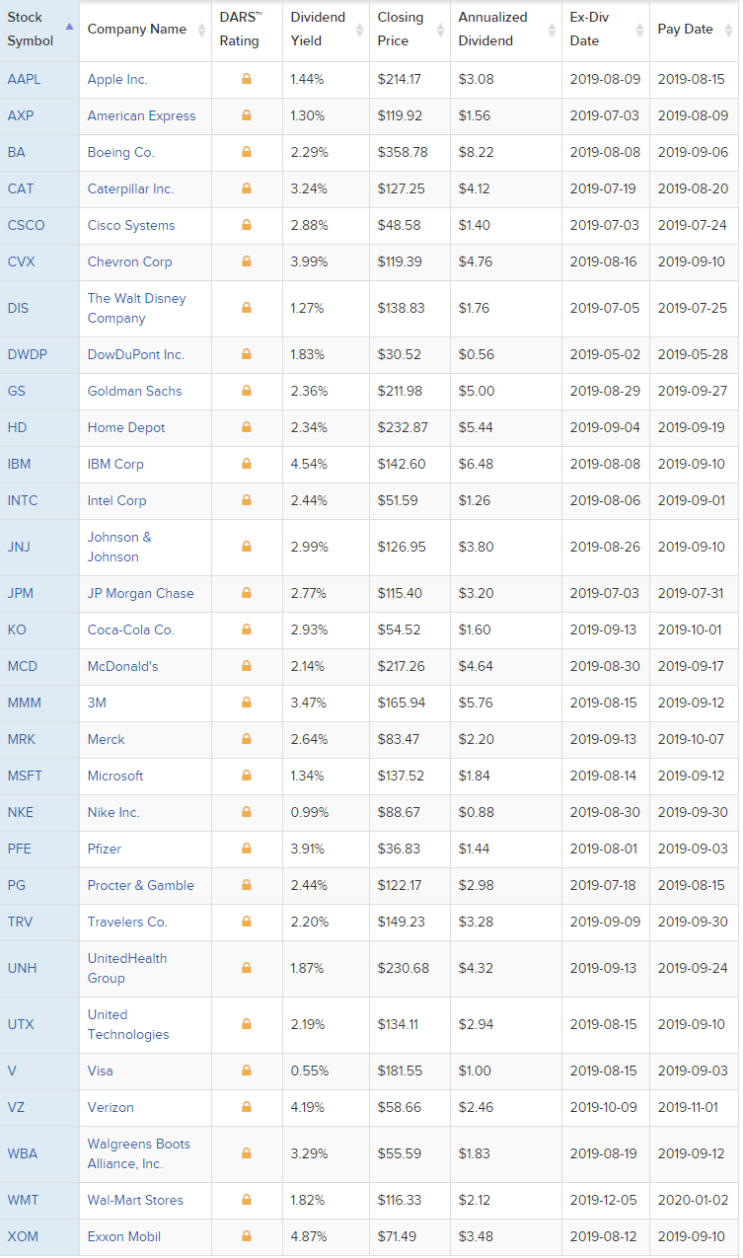Click the DARS lock icon for Apple Inc.

click(247, 79)
